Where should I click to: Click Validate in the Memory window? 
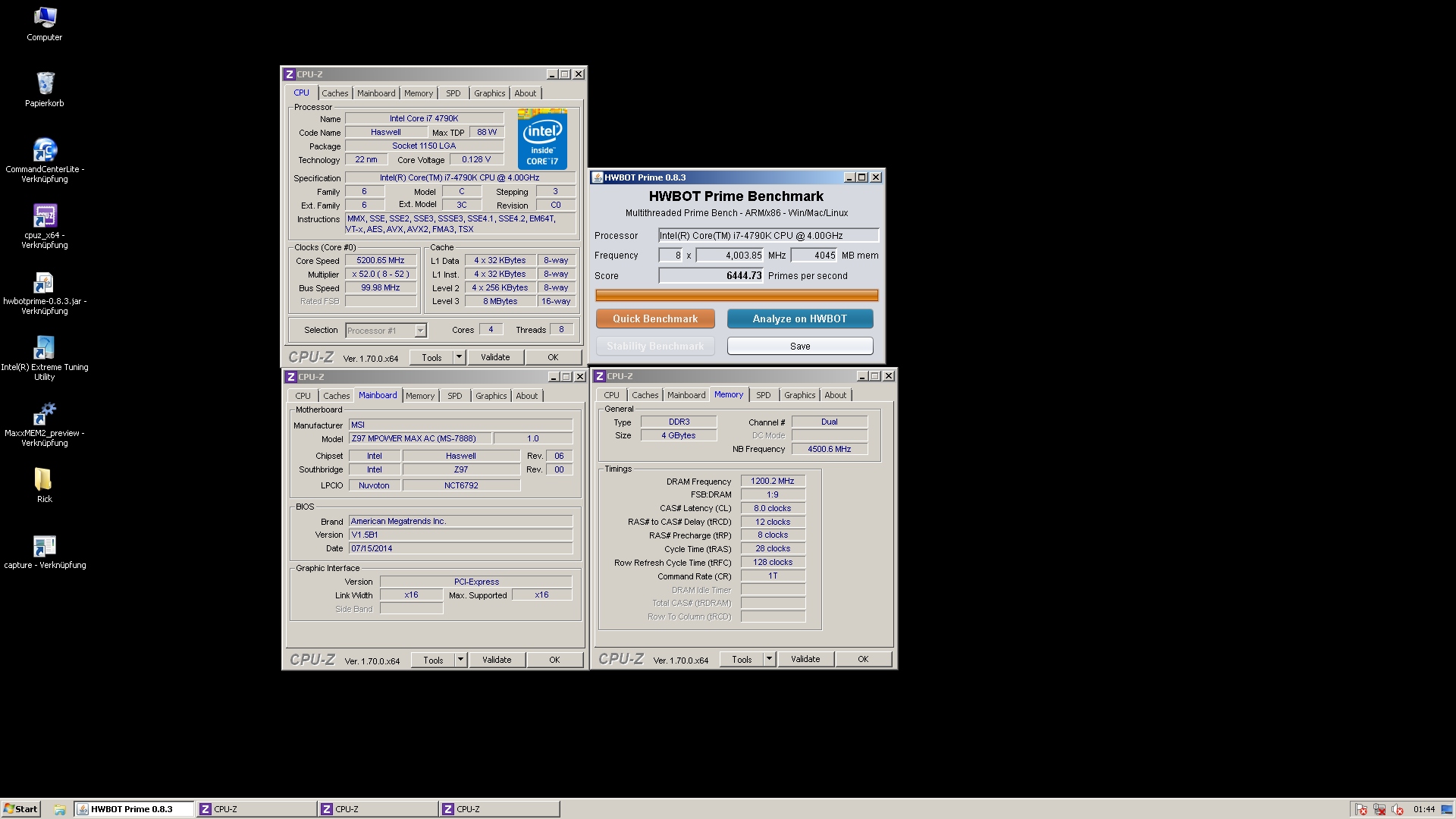tap(805, 659)
